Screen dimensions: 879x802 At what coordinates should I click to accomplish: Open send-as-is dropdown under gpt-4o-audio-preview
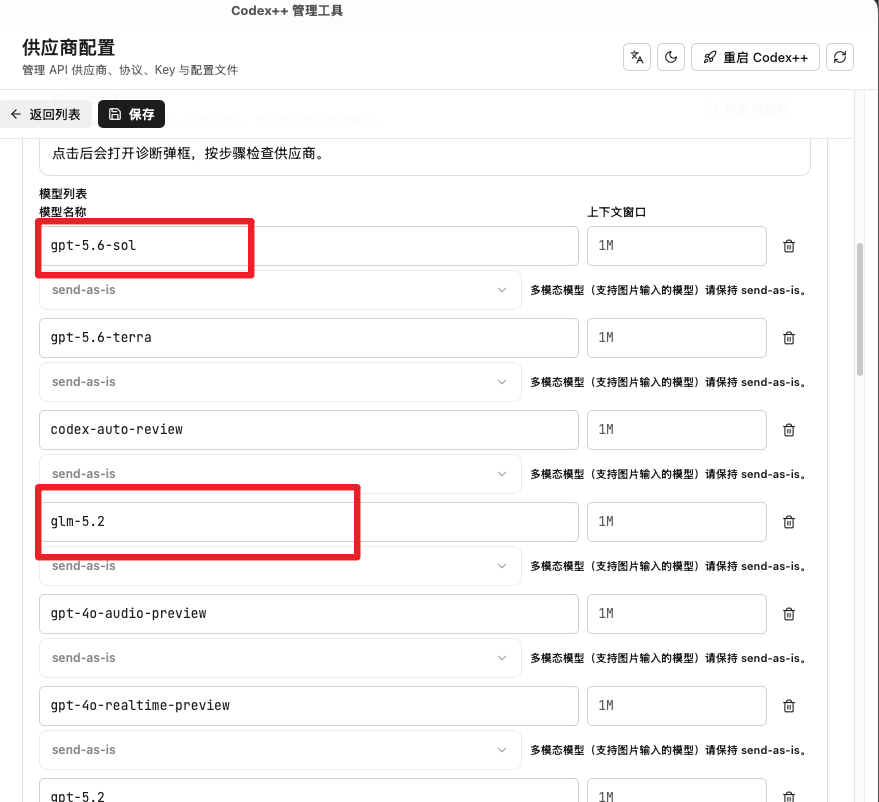click(x=280, y=657)
